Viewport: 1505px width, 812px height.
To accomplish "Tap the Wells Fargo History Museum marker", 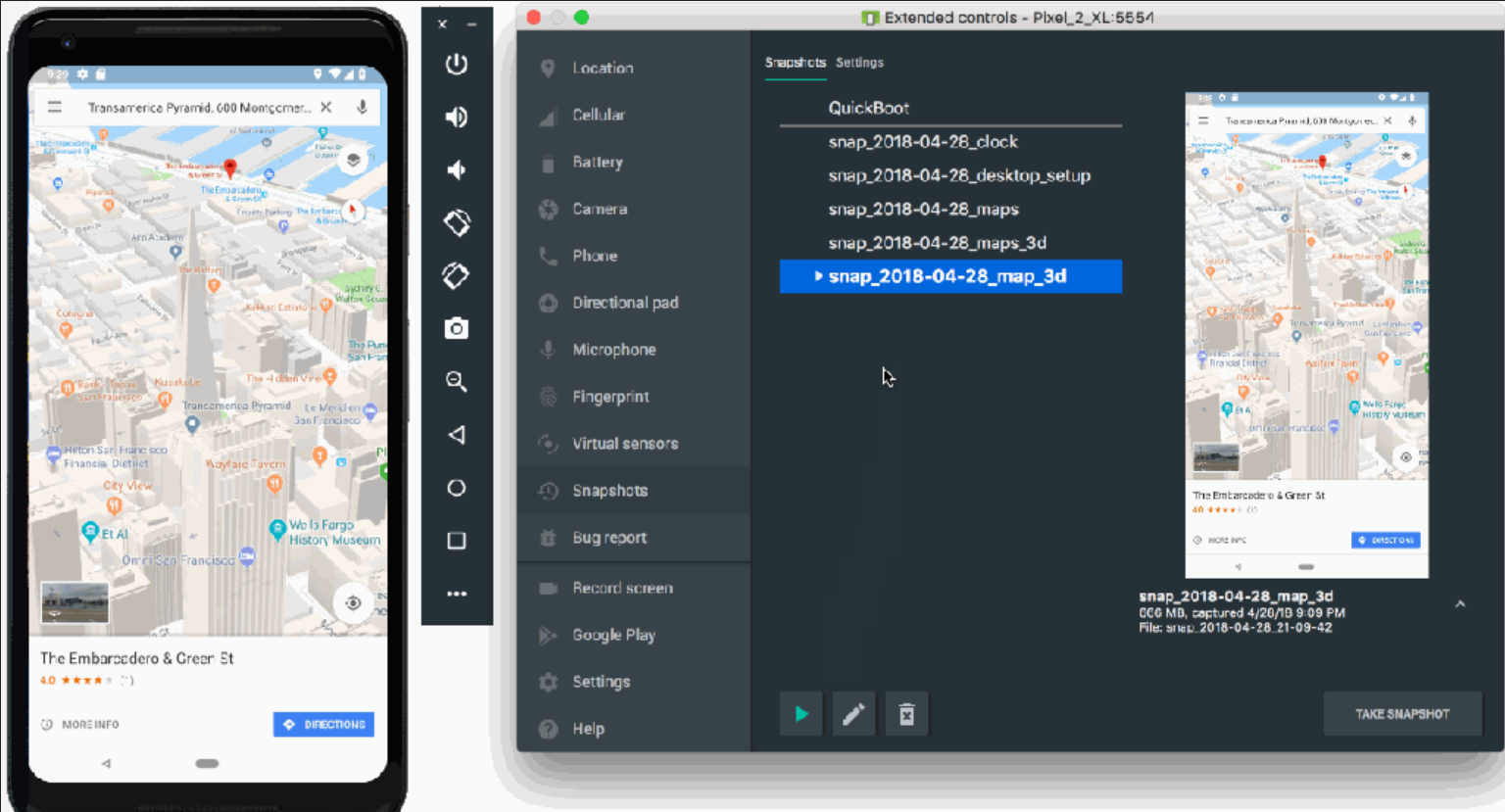I will (277, 529).
